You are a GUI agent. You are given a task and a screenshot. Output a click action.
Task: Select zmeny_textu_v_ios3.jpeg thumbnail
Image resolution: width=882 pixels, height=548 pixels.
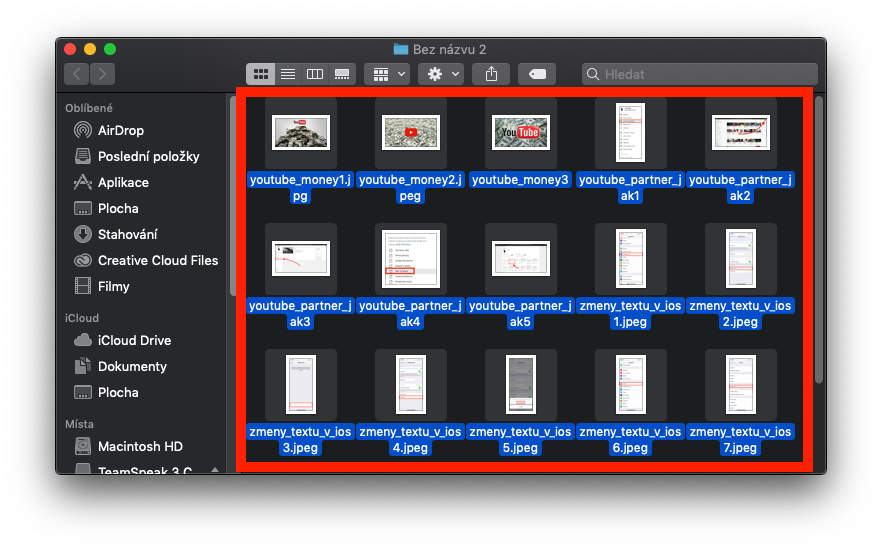click(301, 385)
